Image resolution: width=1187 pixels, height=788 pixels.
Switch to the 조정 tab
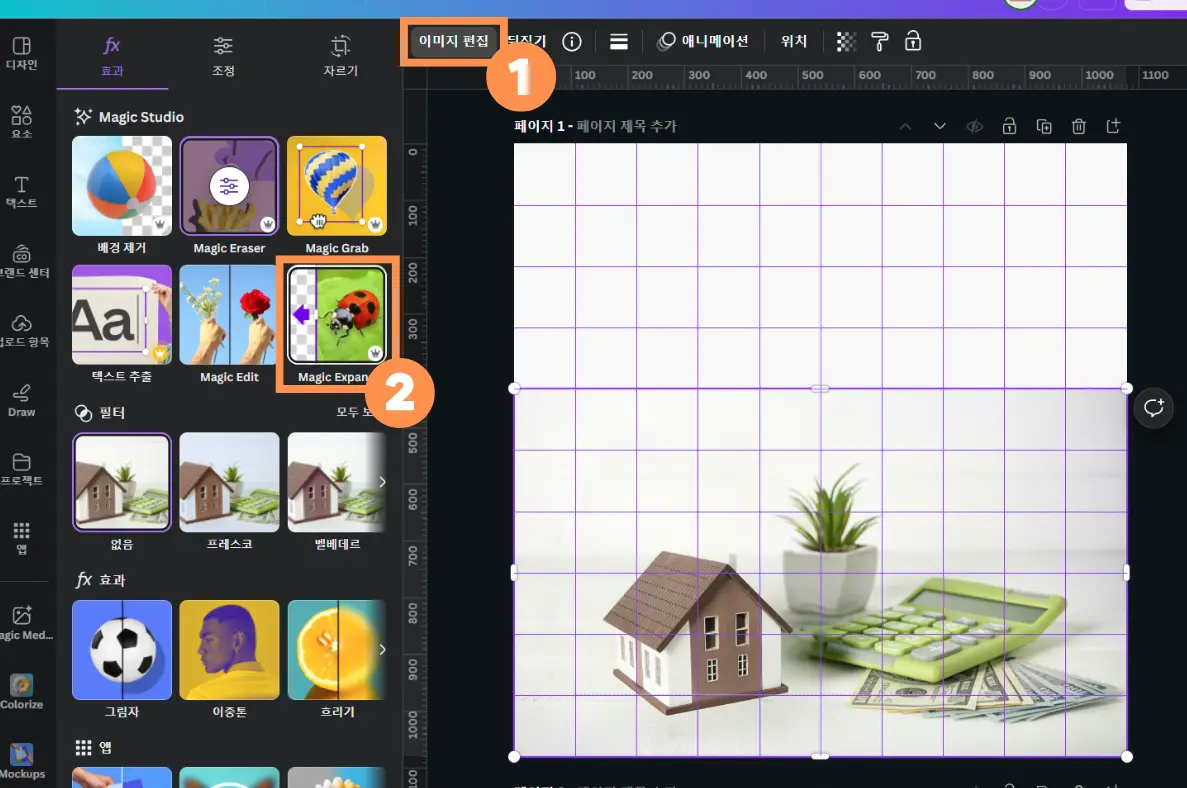coord(223,56)
